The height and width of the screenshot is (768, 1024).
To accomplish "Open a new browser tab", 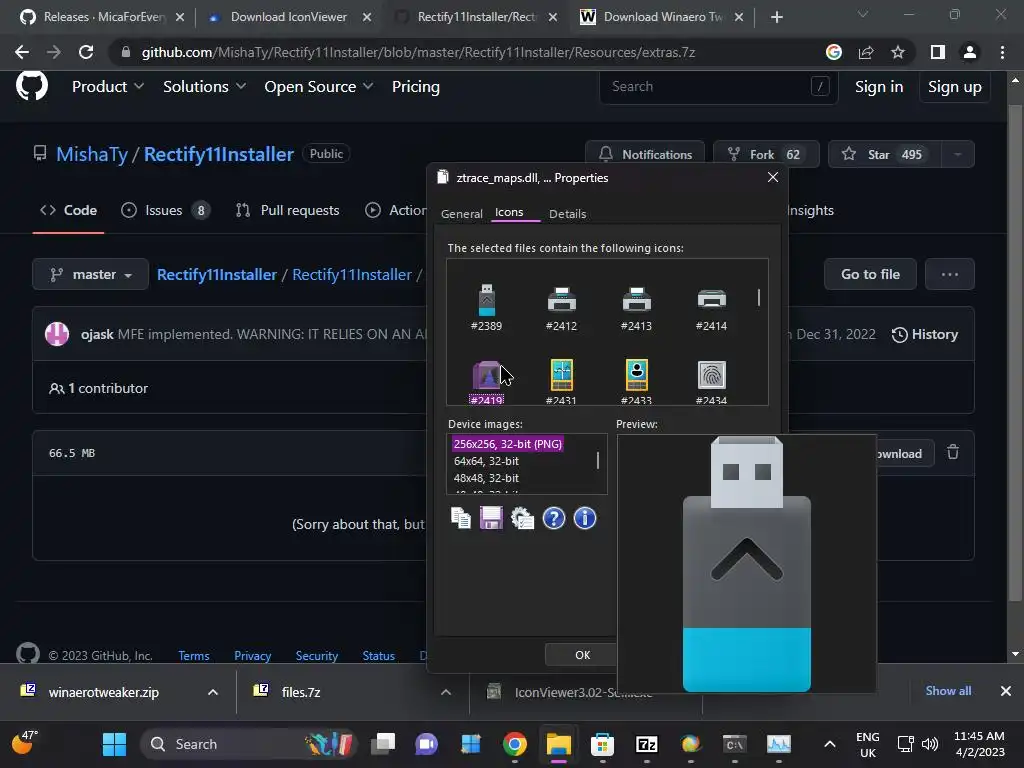I will (x=776, y=17).
